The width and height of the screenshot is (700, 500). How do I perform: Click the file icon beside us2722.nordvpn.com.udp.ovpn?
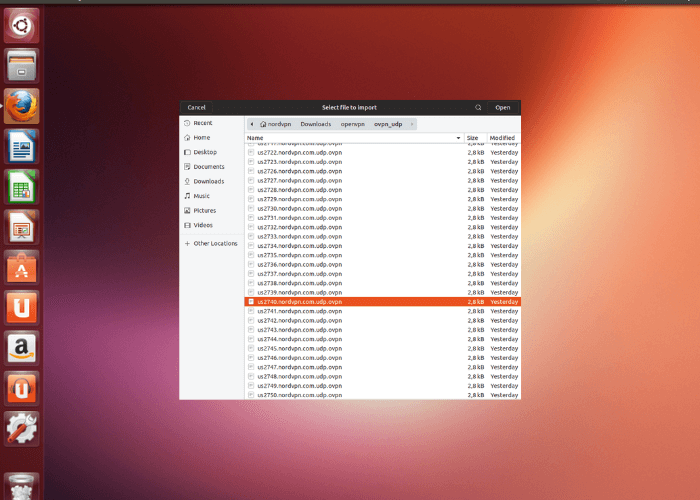pyautogui.click(x=251, y=152)
